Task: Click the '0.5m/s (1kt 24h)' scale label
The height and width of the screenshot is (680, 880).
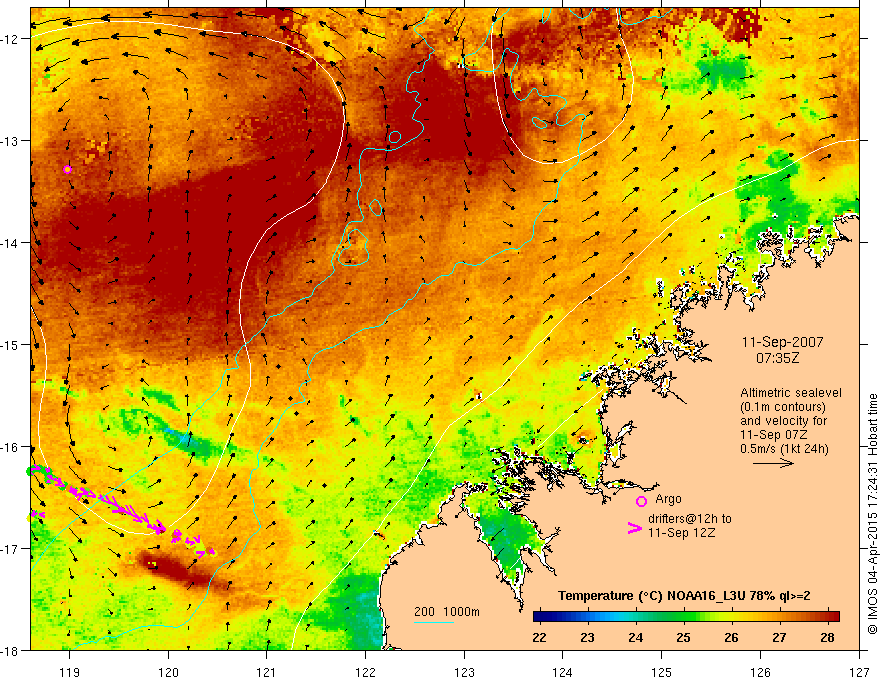Action: [x=784, y=449]
